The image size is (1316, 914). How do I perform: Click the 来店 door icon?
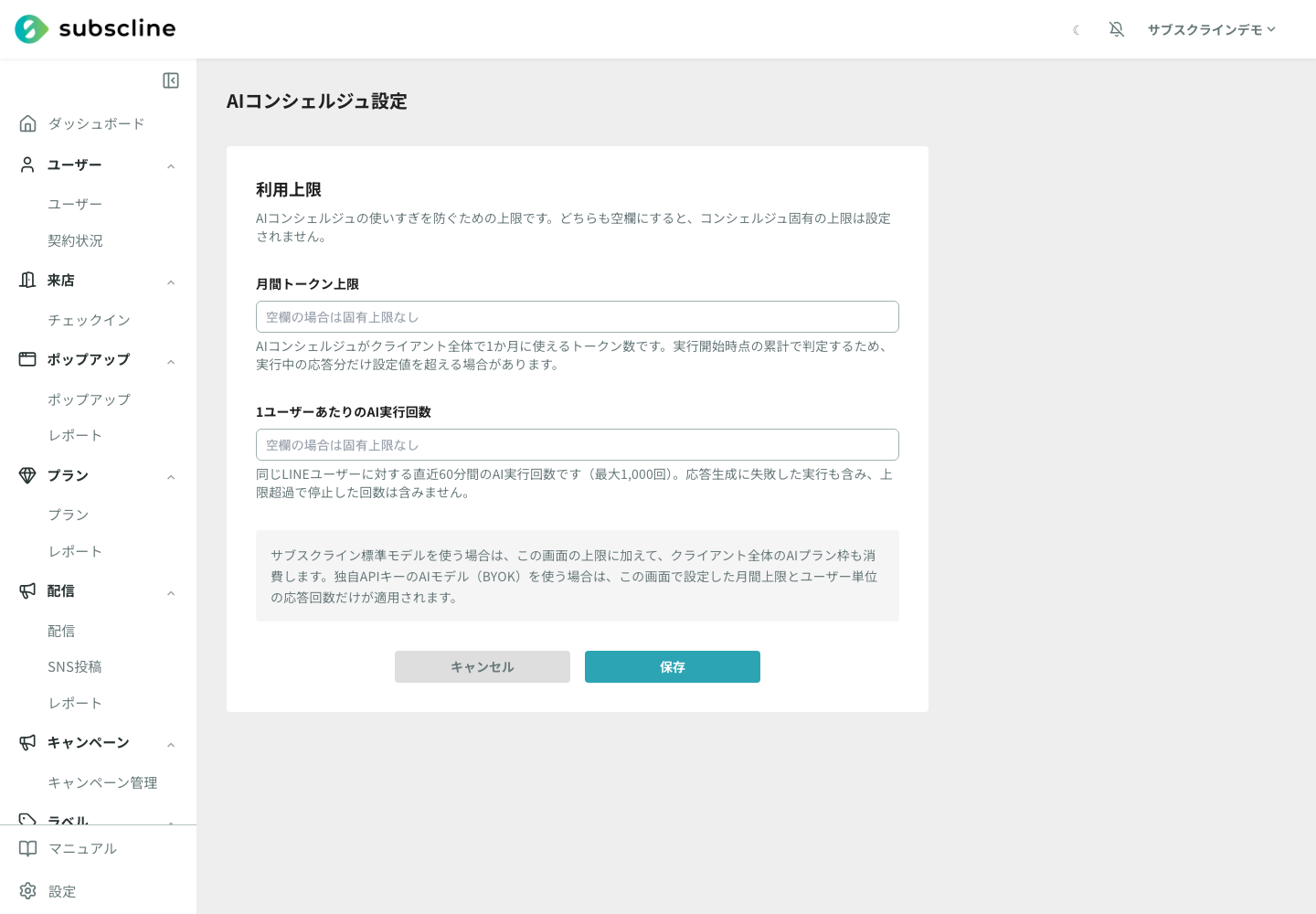click(x=27, y=280)
